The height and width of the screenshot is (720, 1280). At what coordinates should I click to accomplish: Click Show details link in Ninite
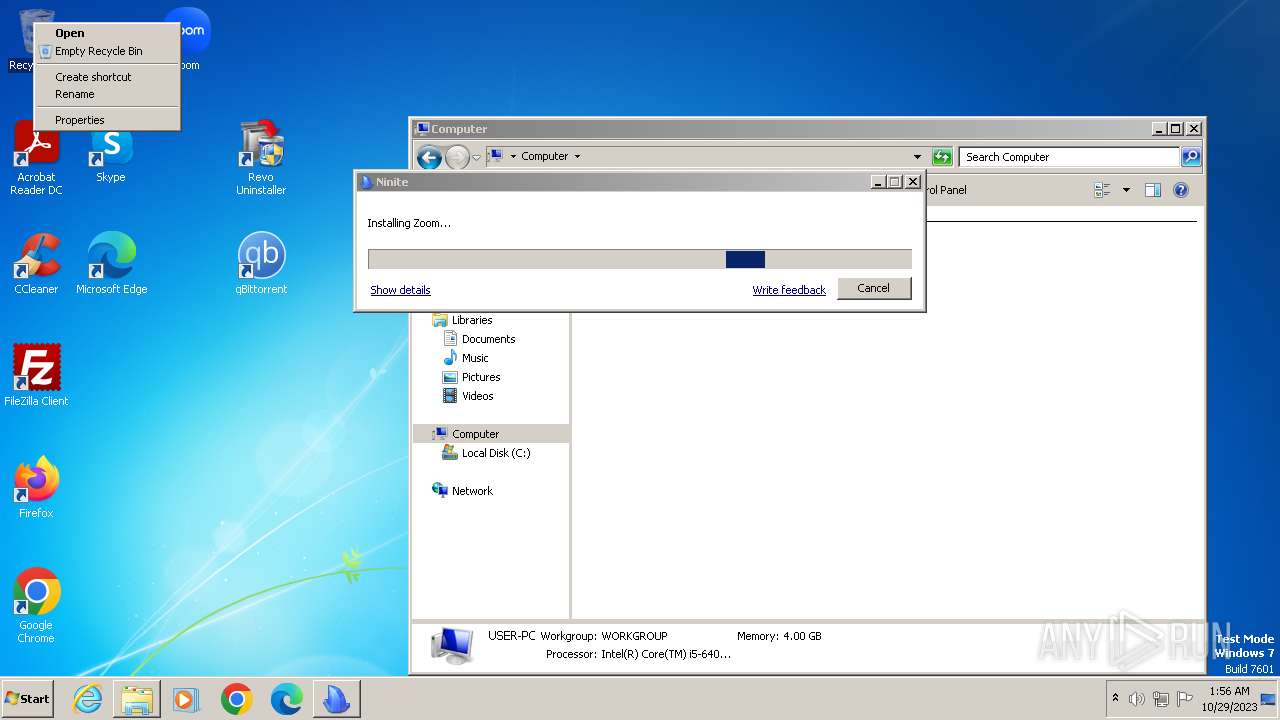coord(400,290)
